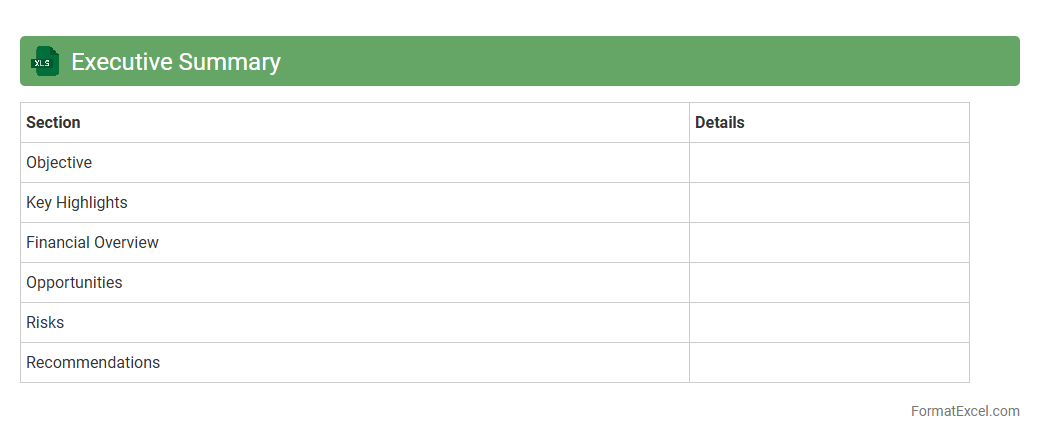
Task: Select the Financial Overview row label
Action: click(x=92, y=243)
